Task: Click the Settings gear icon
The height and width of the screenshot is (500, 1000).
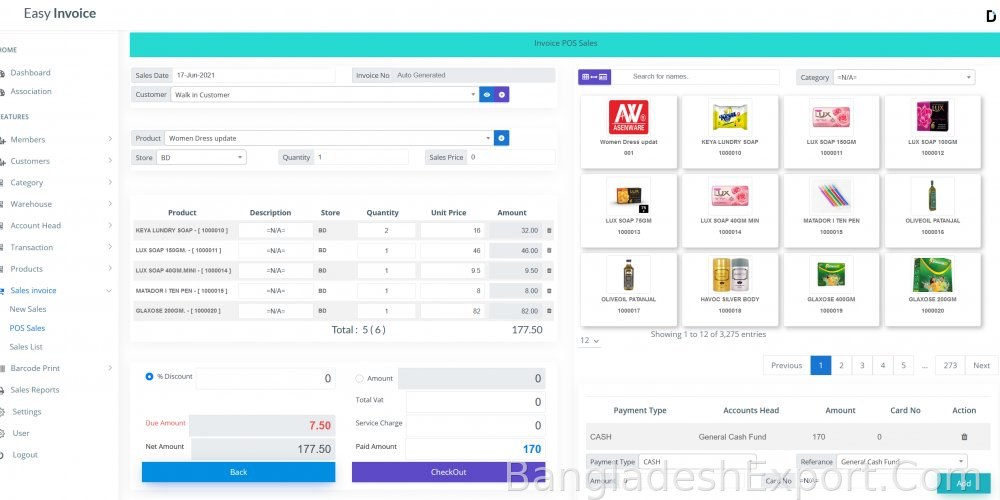Action: pyautogui.click(x=3, y=412)
